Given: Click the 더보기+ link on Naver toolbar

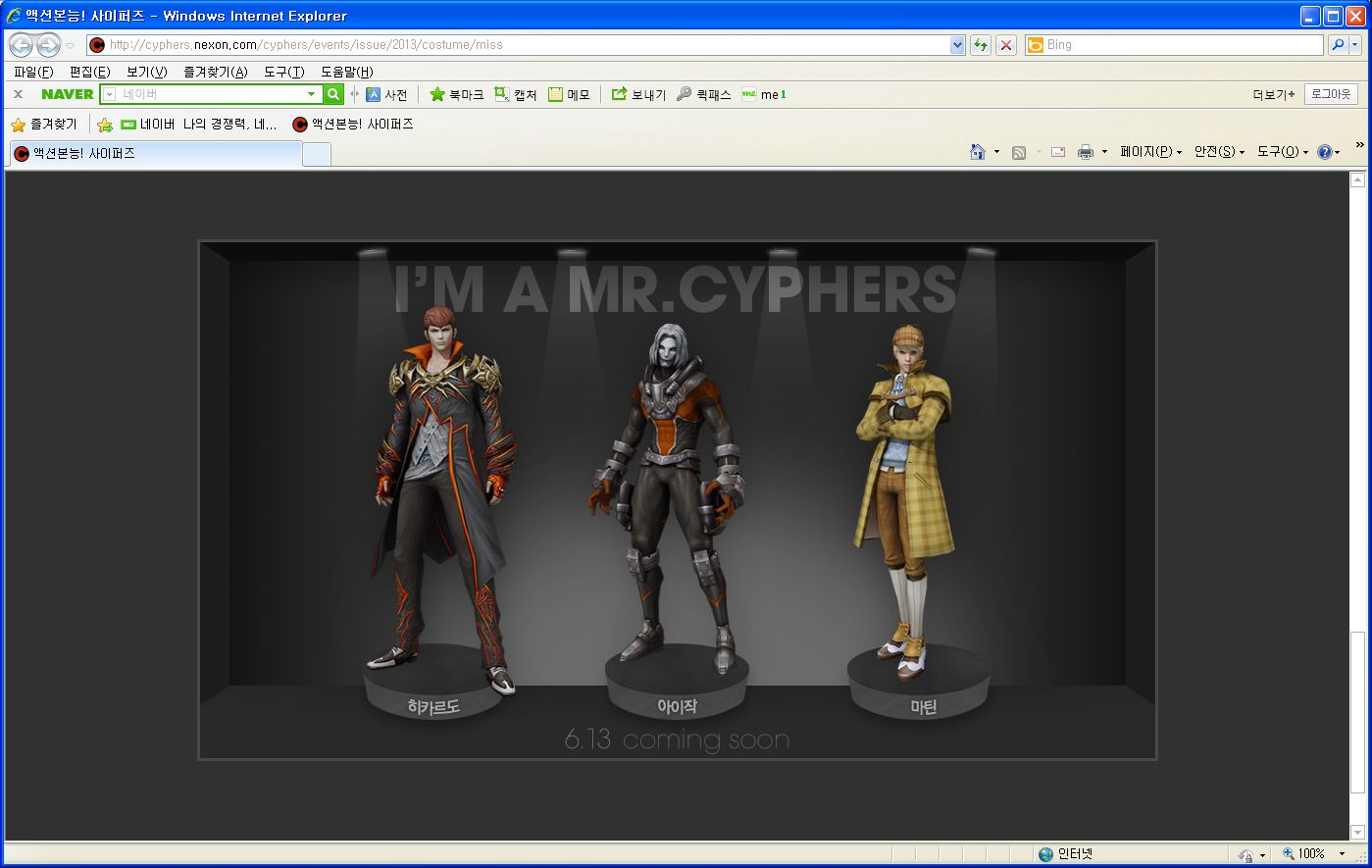Looking at the screenshot, I should pos(1273,94).
